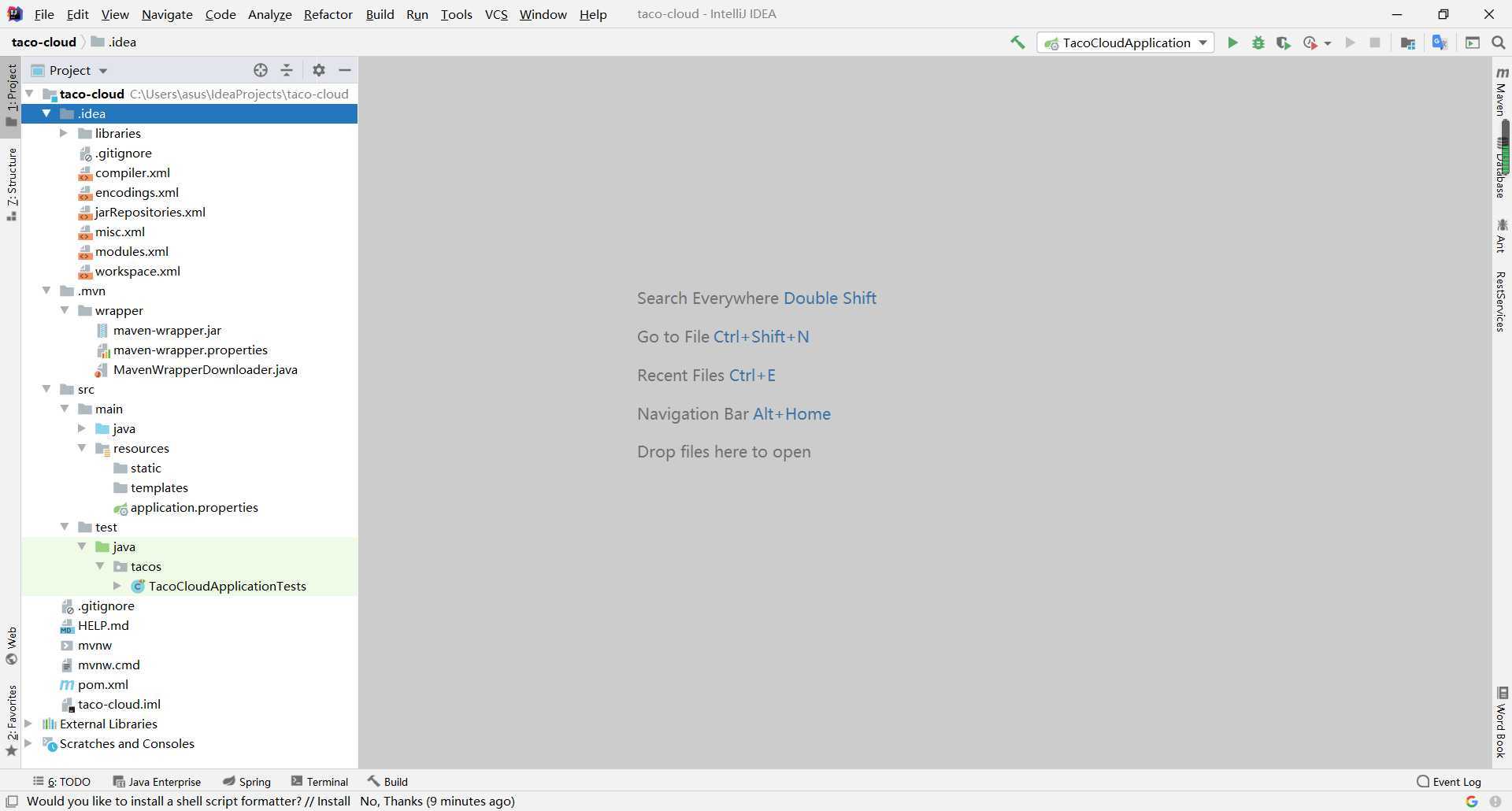Image resolution: width=1512 pixels, height=811 pixels.
Task: Click the profiler run icon
Action: click(1310, 43)
